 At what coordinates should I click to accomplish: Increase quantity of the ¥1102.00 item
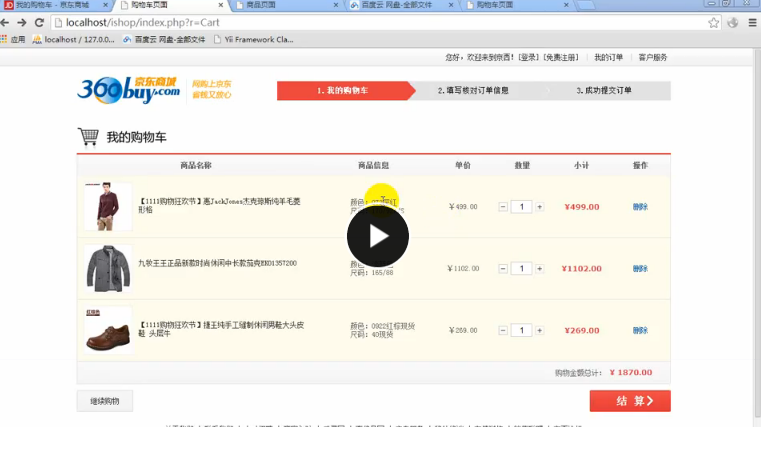pos(539,268)
